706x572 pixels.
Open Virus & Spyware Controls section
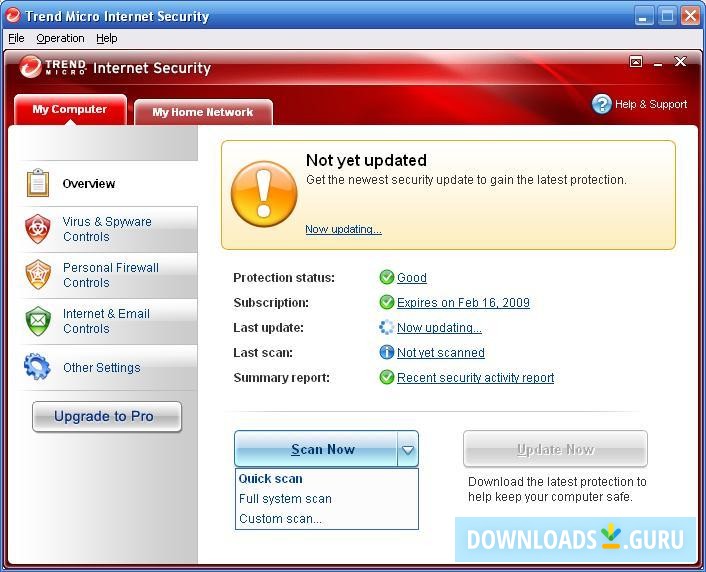click(109, 229)
